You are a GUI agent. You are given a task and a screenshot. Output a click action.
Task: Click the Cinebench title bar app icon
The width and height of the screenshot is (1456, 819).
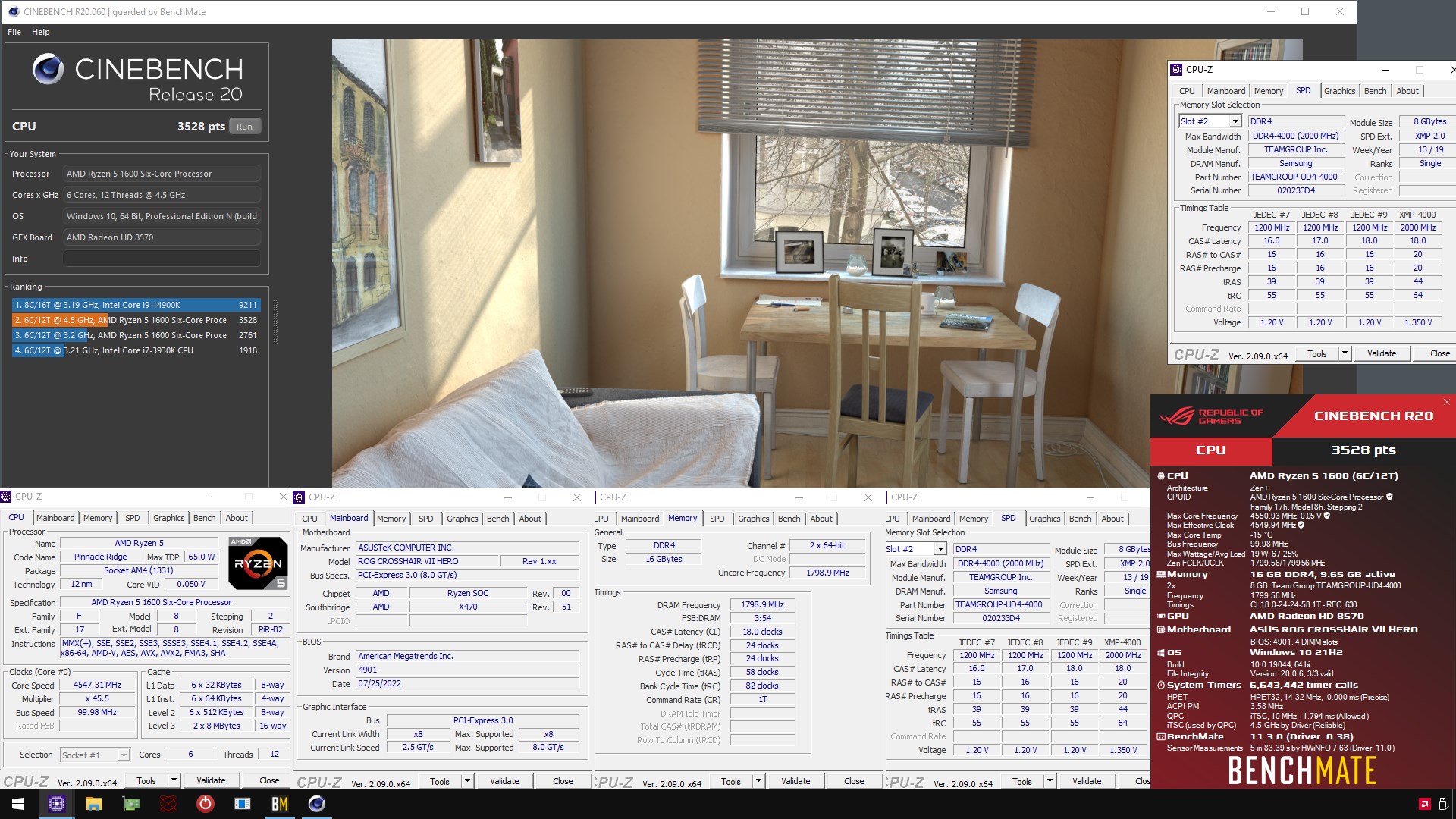tap(13, 11)
